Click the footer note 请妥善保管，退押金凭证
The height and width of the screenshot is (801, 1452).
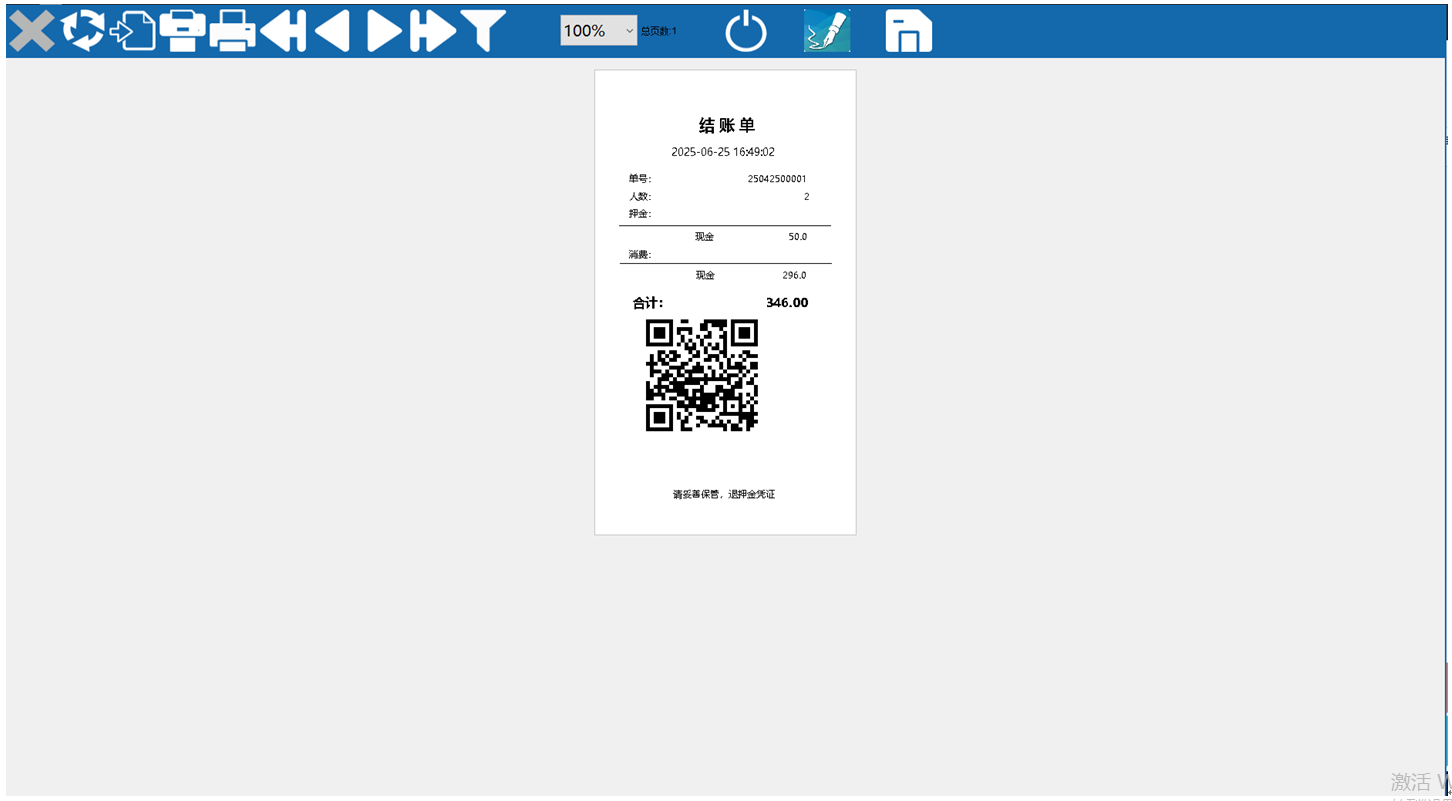(x=724, y=494)
